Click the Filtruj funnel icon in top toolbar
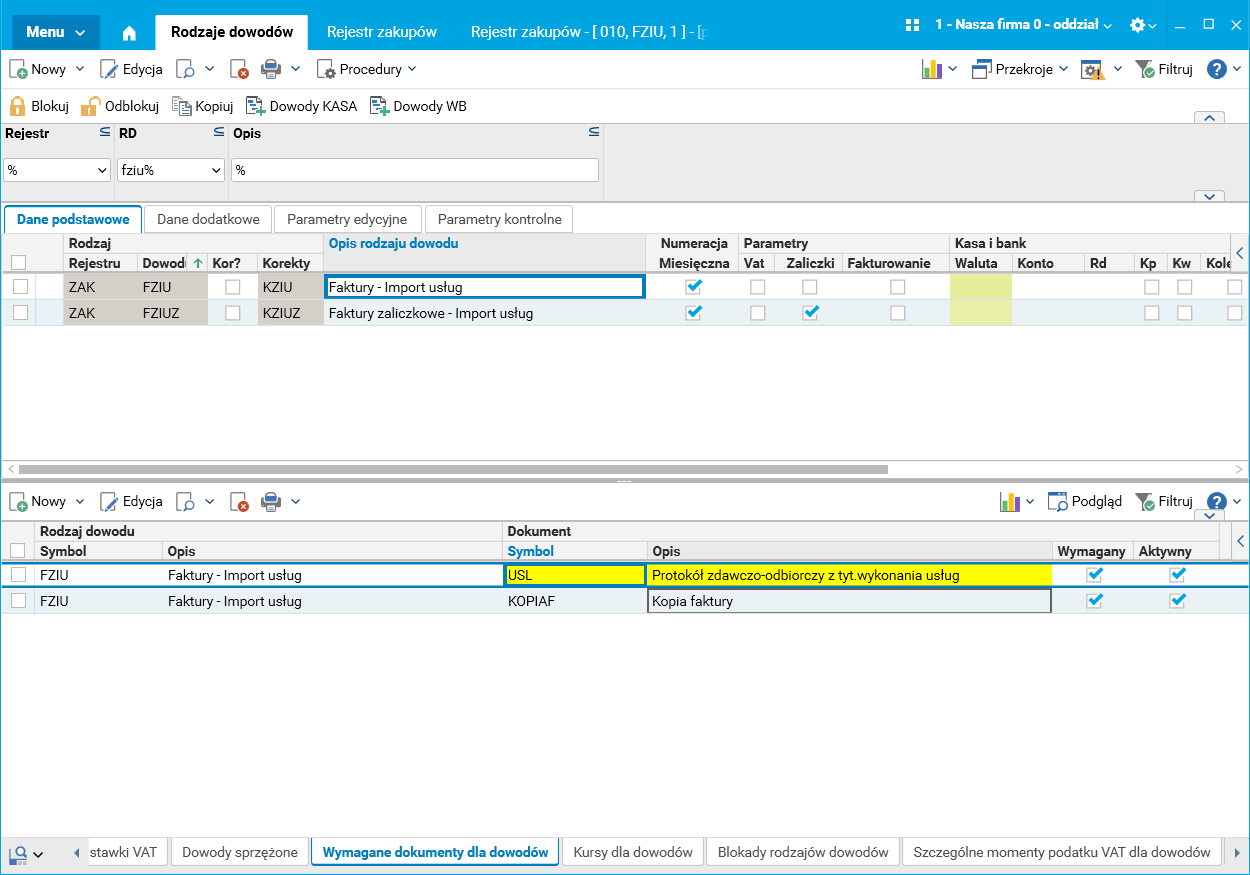Viewport: 1250px width, 875px height. 1146,69
